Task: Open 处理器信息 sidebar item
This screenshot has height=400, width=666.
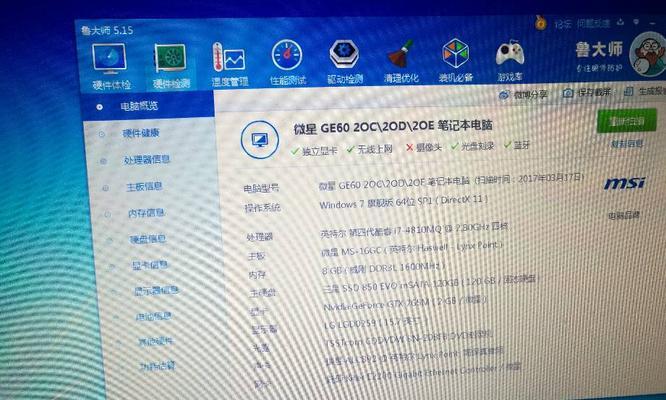Action: click(147, 160)
